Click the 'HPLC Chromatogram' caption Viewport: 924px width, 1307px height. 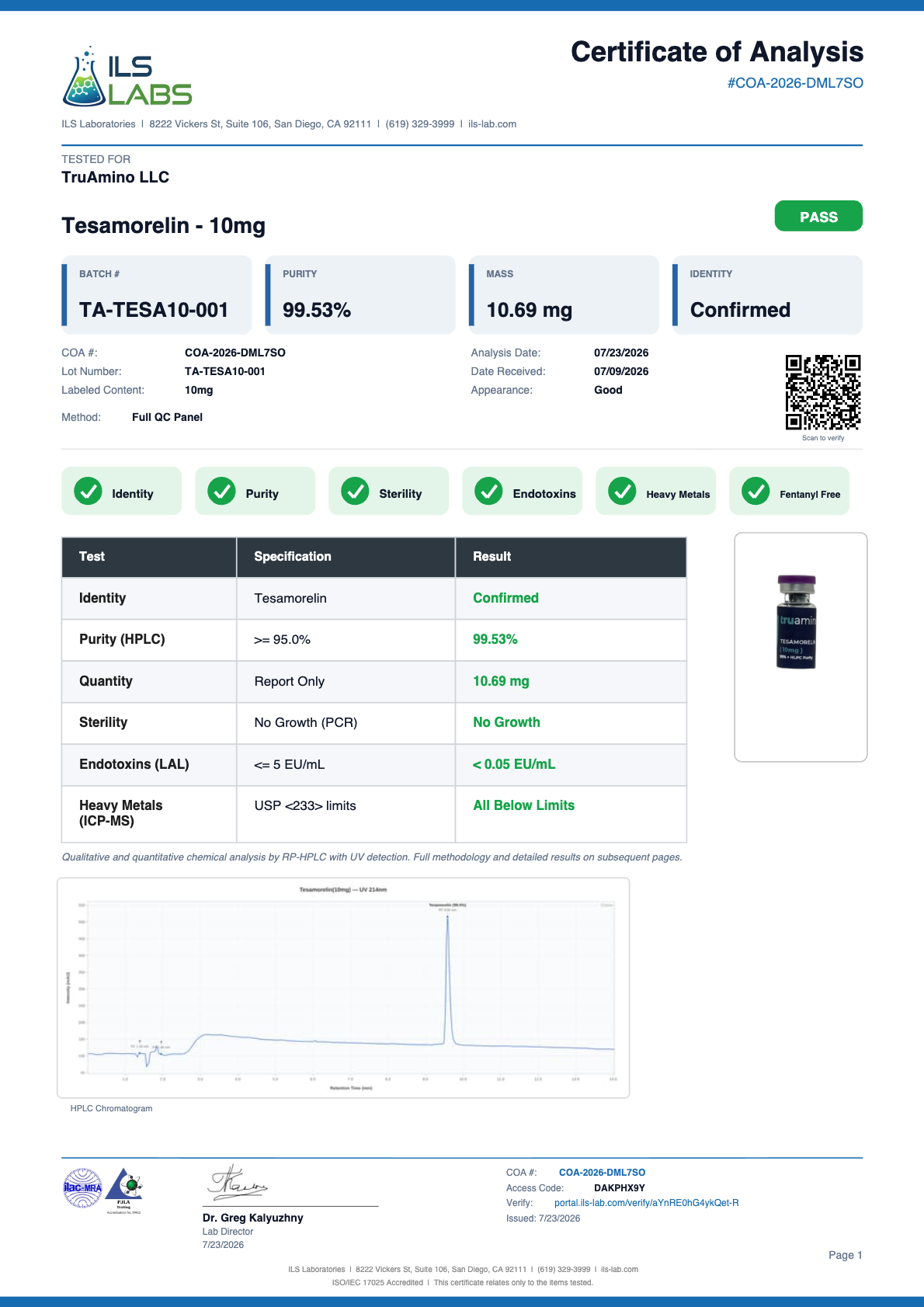tap(111, 1108)
